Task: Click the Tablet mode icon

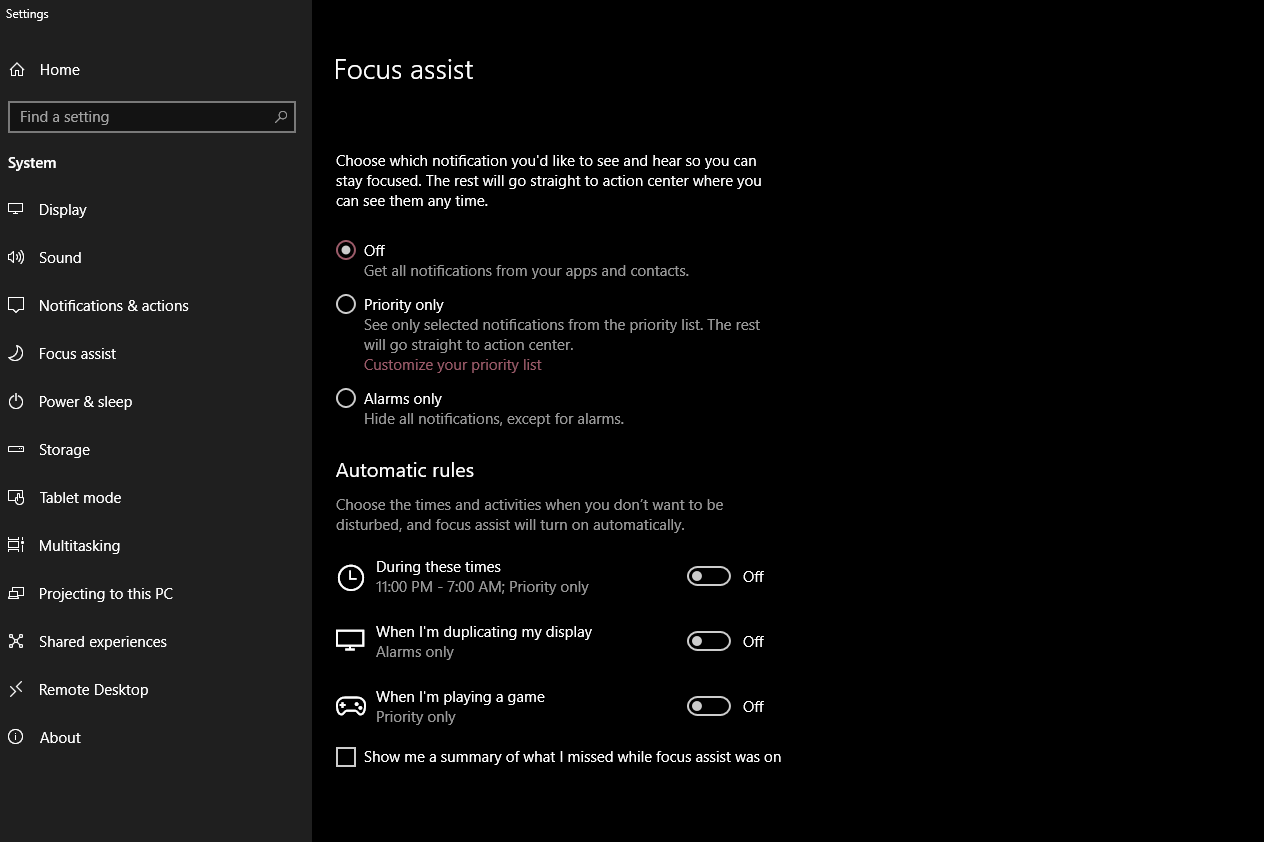Action: (x=15, y=497)
